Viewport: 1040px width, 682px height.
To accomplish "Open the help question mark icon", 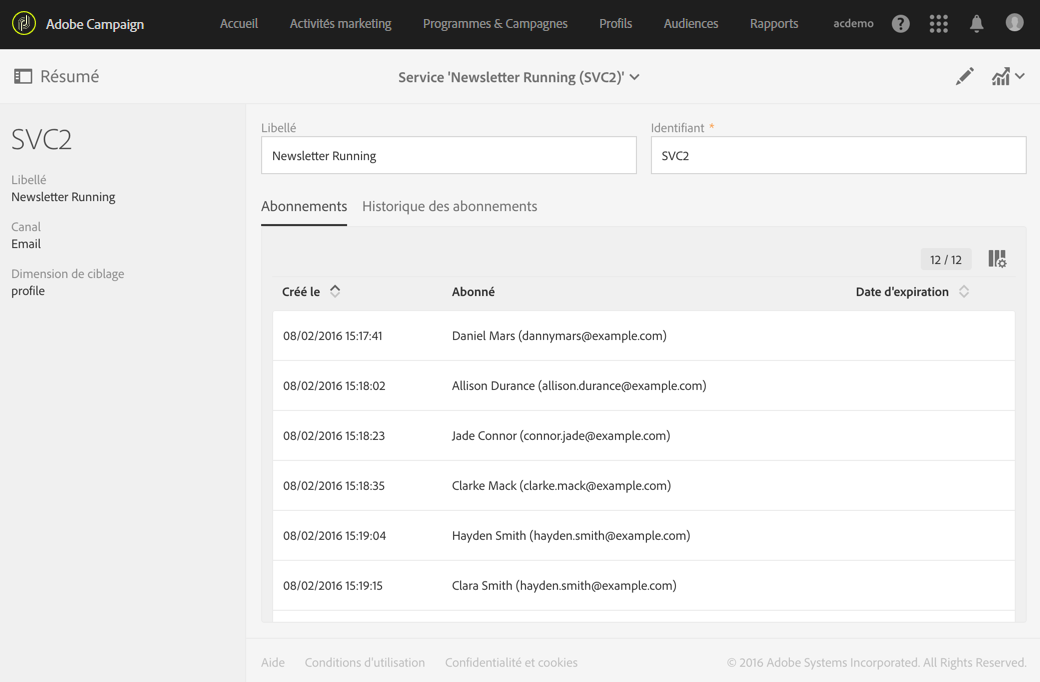I will tap(901, 24).
